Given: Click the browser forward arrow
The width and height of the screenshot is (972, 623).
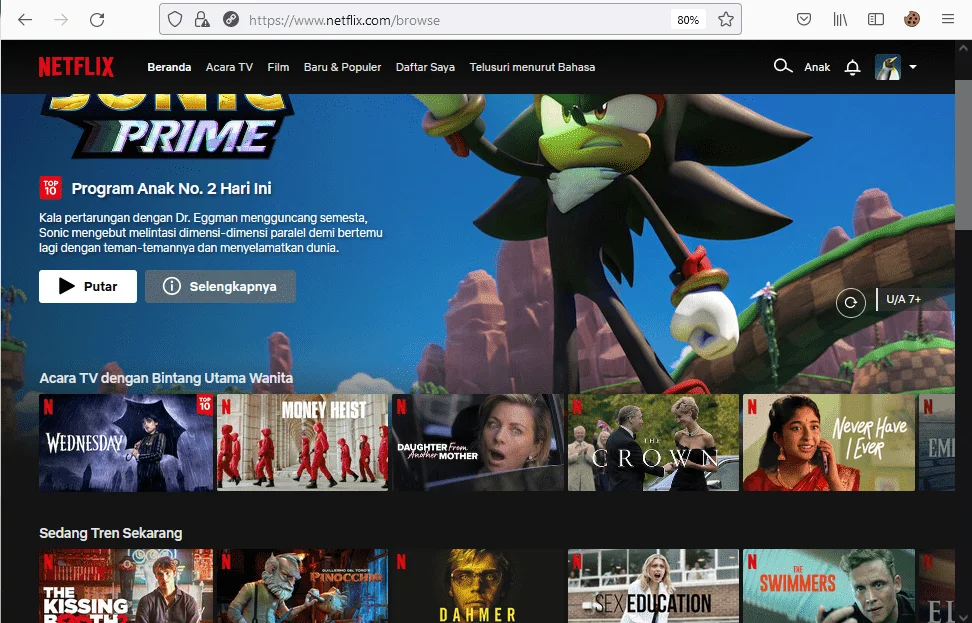Looking at the screenshot, I should 61,20.
